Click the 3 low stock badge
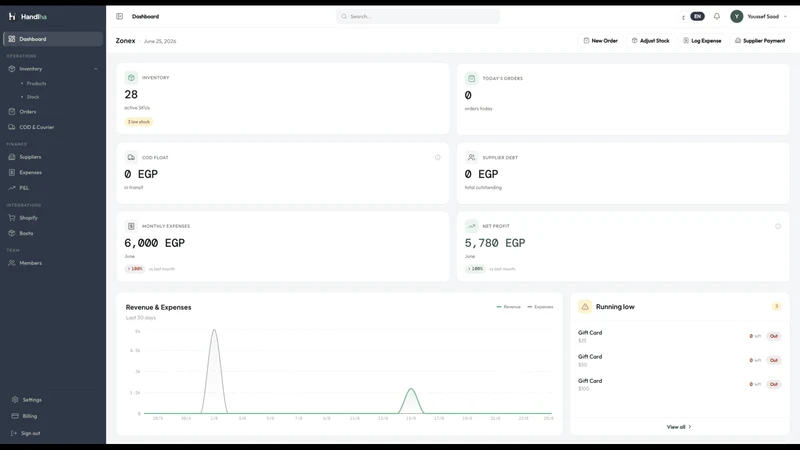This screenshot has width=800, height=450. point(139,122)
